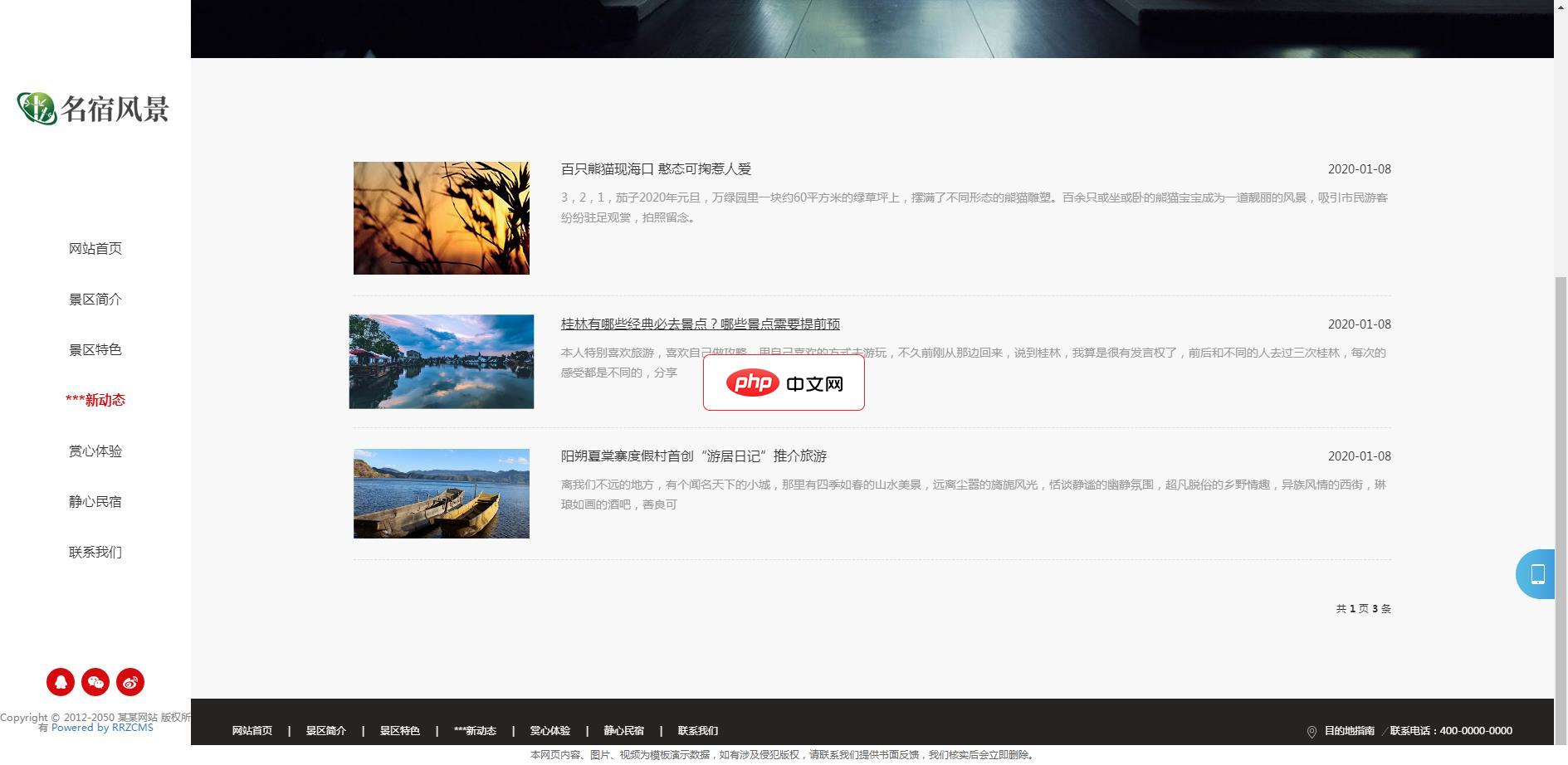Click the QQ icon in sidebar
This screenshot has height=765, width=1568.
(61, 682)
